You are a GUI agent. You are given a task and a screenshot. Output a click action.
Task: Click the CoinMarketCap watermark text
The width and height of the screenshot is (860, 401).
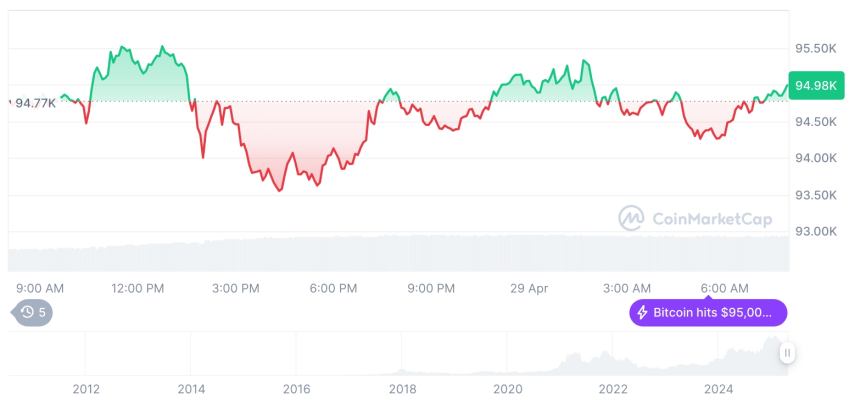click(711, 217)
